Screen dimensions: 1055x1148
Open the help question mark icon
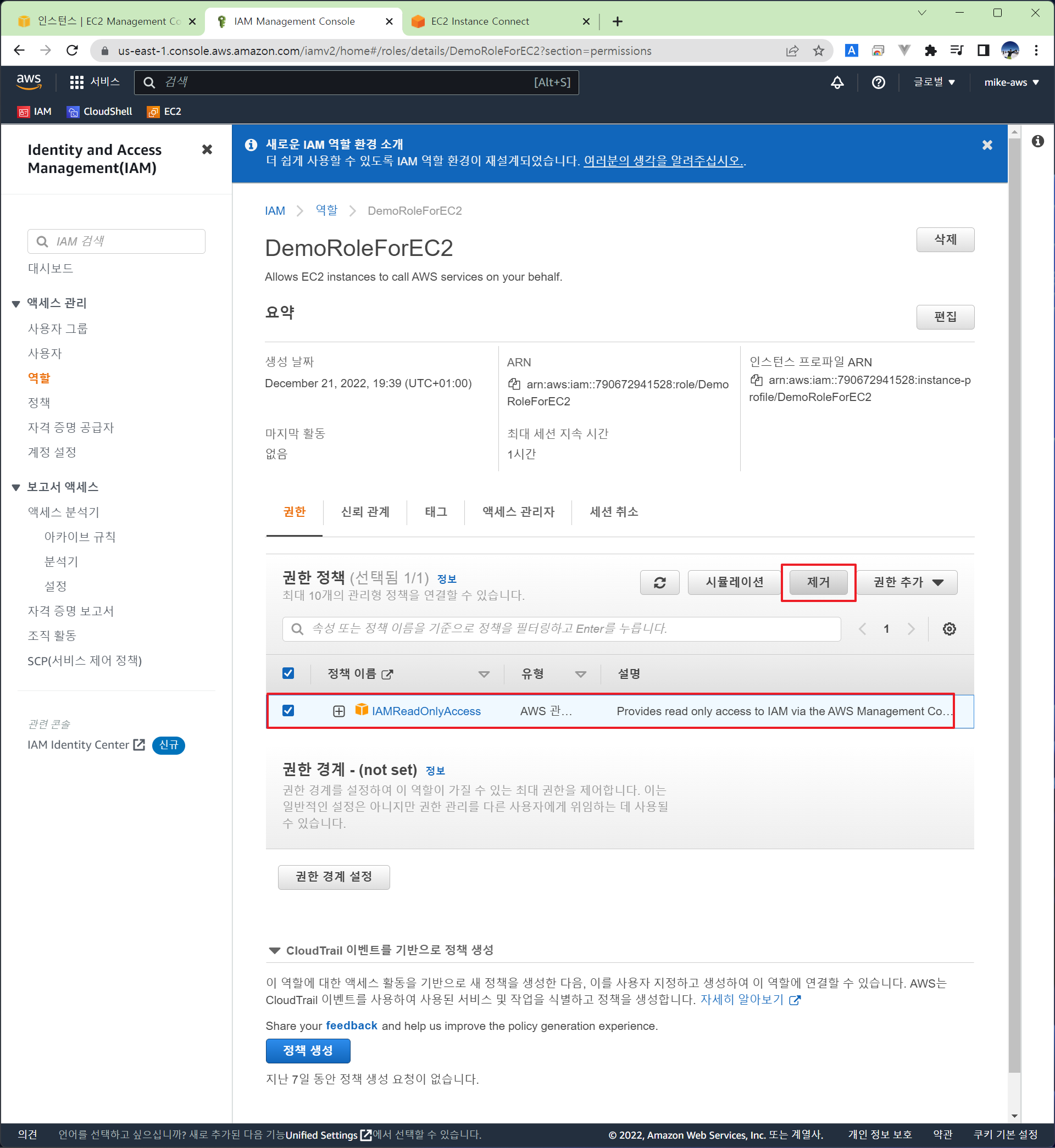tap(878, 82)
